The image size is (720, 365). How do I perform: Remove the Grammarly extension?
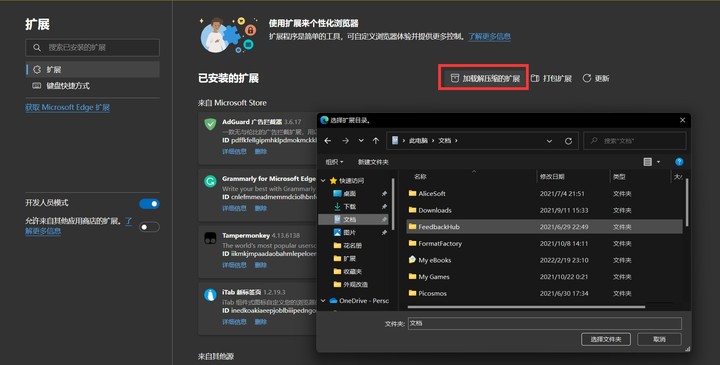261,208
